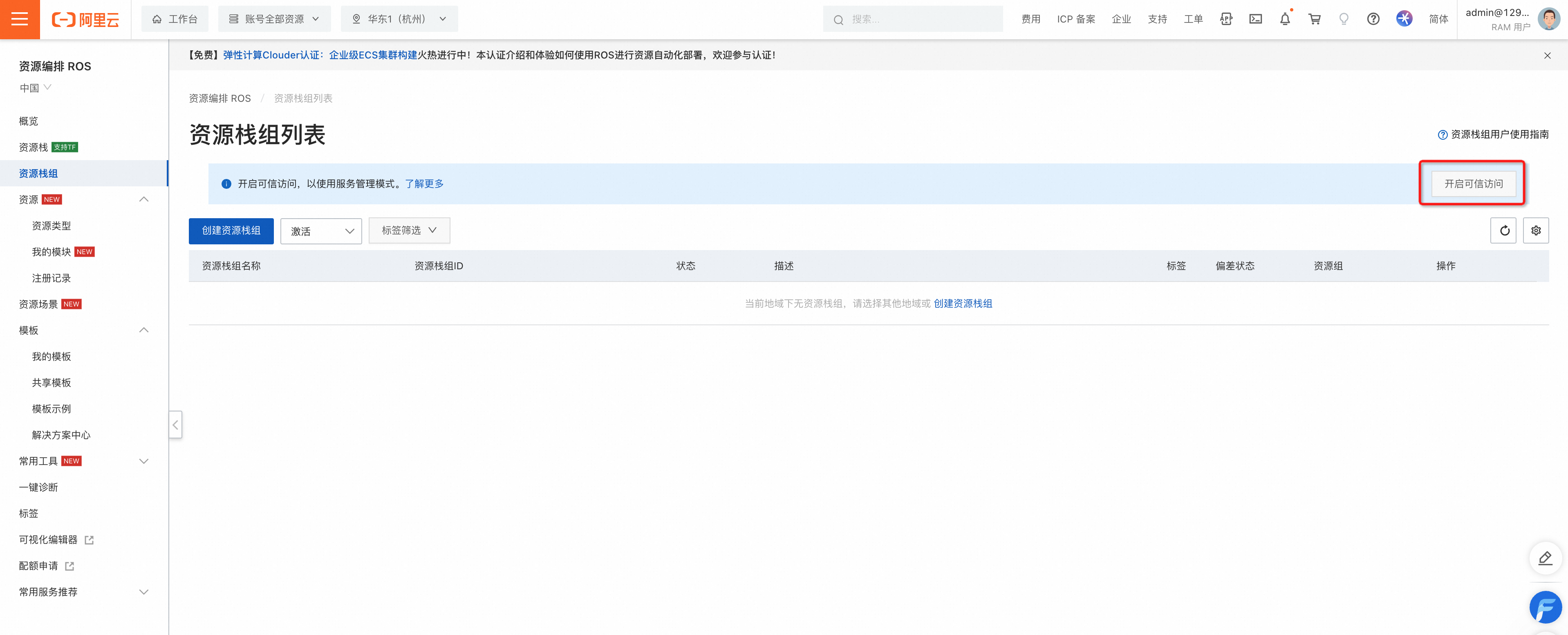1568x635 pixels.
Task: Open Cloud Shell terminal icon
Action: pyautogui.click(x=1255, y=20)
